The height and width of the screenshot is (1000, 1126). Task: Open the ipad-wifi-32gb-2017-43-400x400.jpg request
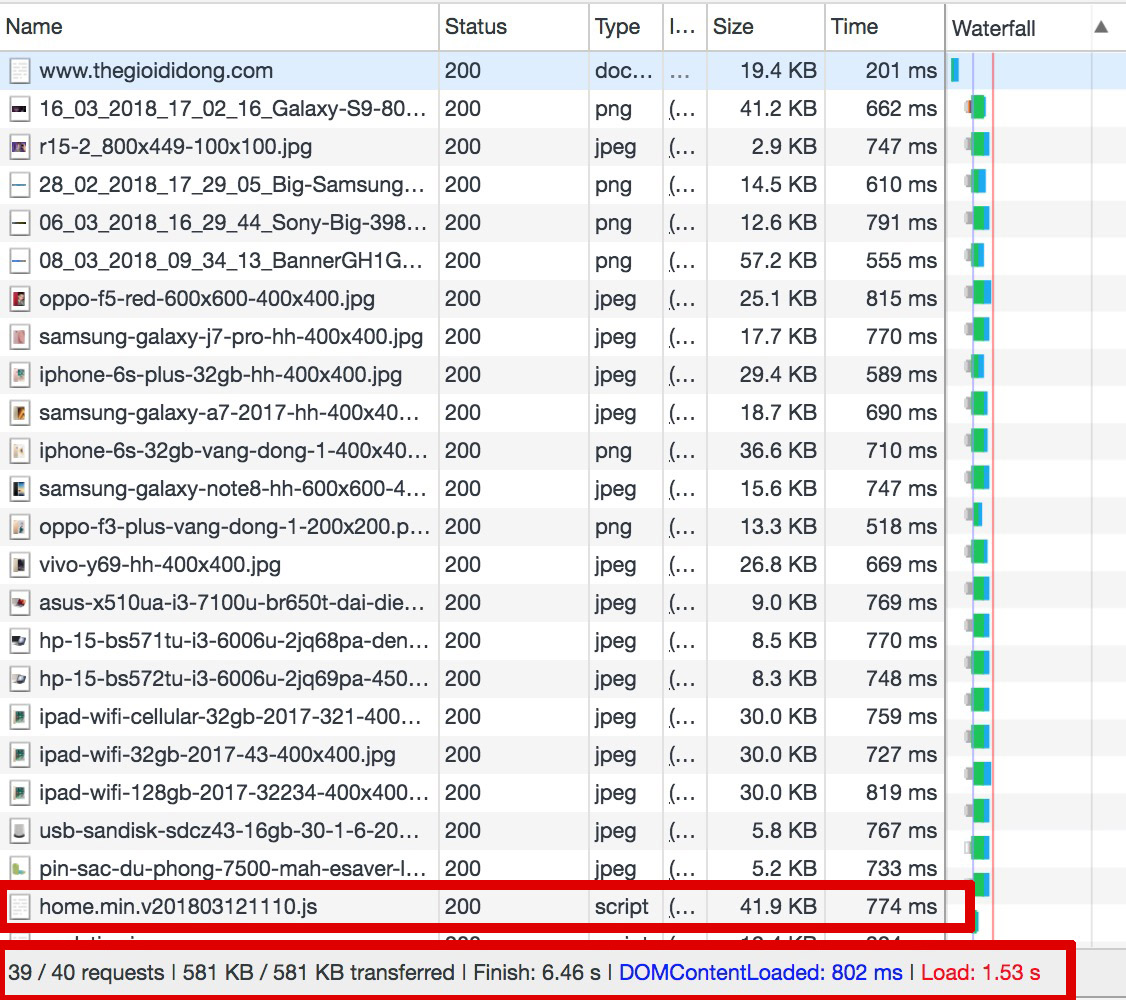pyautogui.click(x=217, y=755)
